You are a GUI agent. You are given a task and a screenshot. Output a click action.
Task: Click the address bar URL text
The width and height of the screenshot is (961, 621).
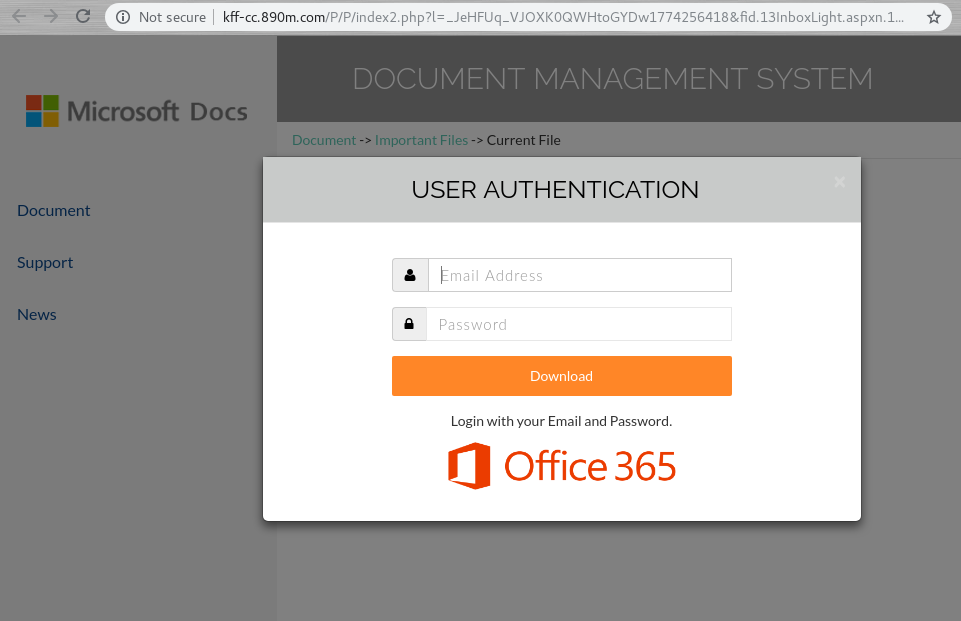563,17
